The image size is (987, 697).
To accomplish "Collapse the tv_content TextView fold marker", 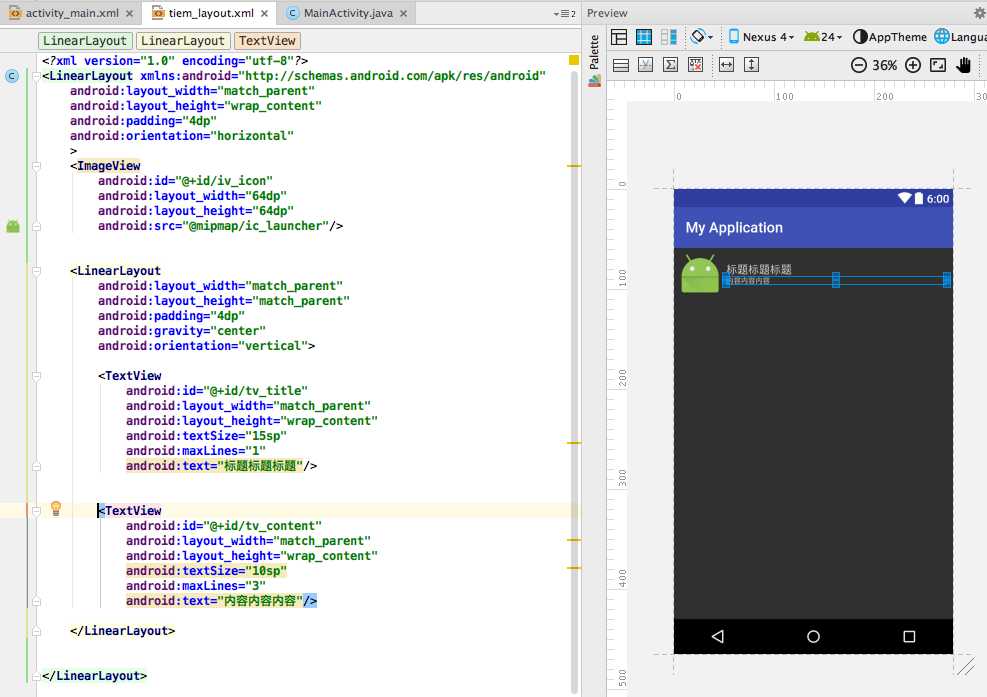I will [x=37, y=511].
